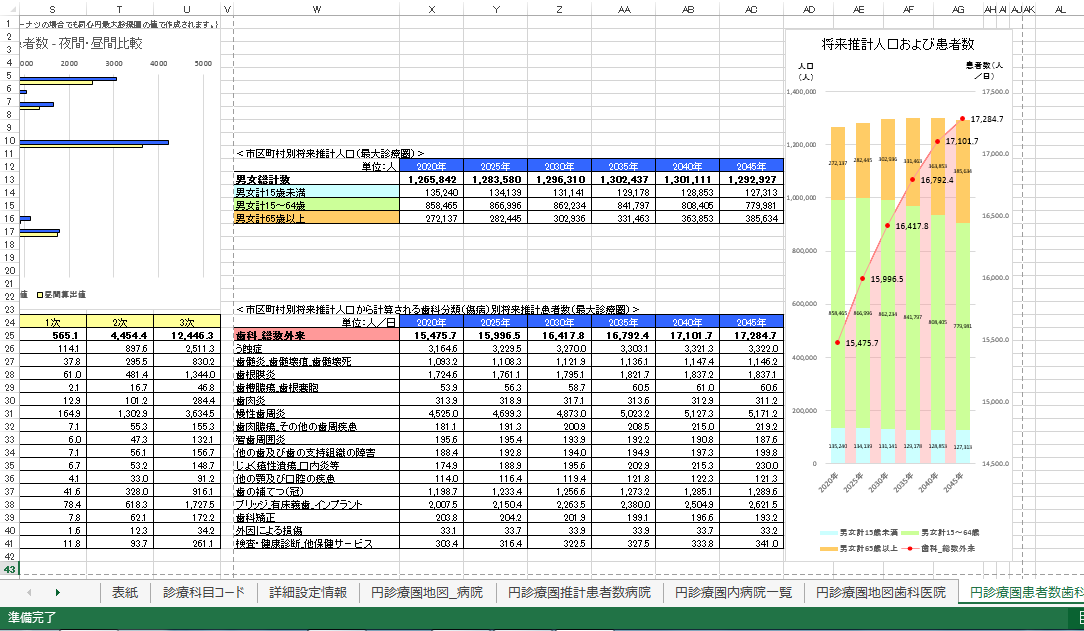
Task: Click the 858,465 table cell
Action: (432, 205)
